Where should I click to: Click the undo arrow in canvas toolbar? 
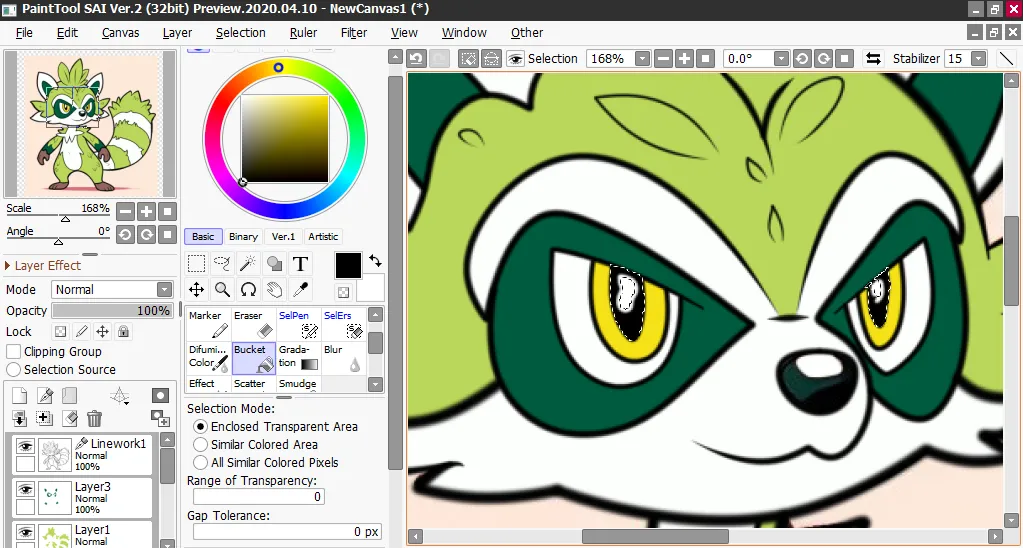click(x=417, y=59)
